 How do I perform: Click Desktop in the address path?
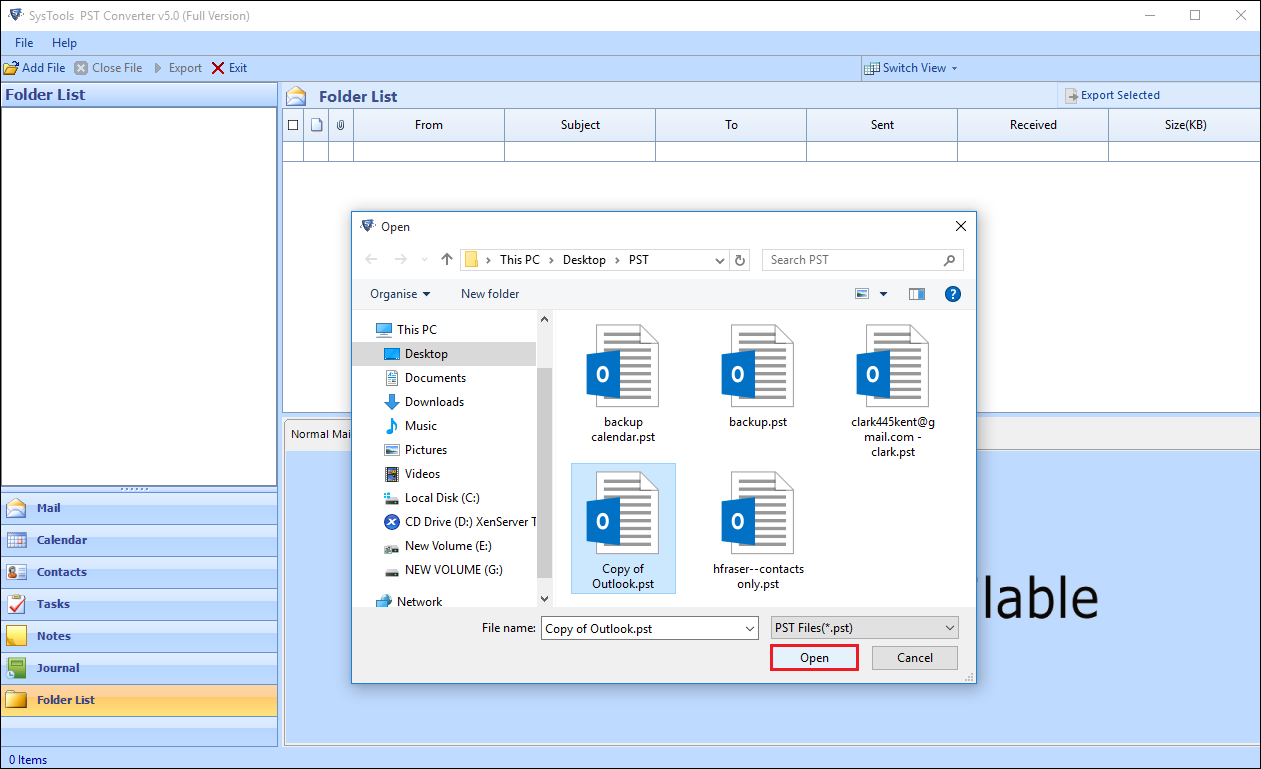(584, 260)
